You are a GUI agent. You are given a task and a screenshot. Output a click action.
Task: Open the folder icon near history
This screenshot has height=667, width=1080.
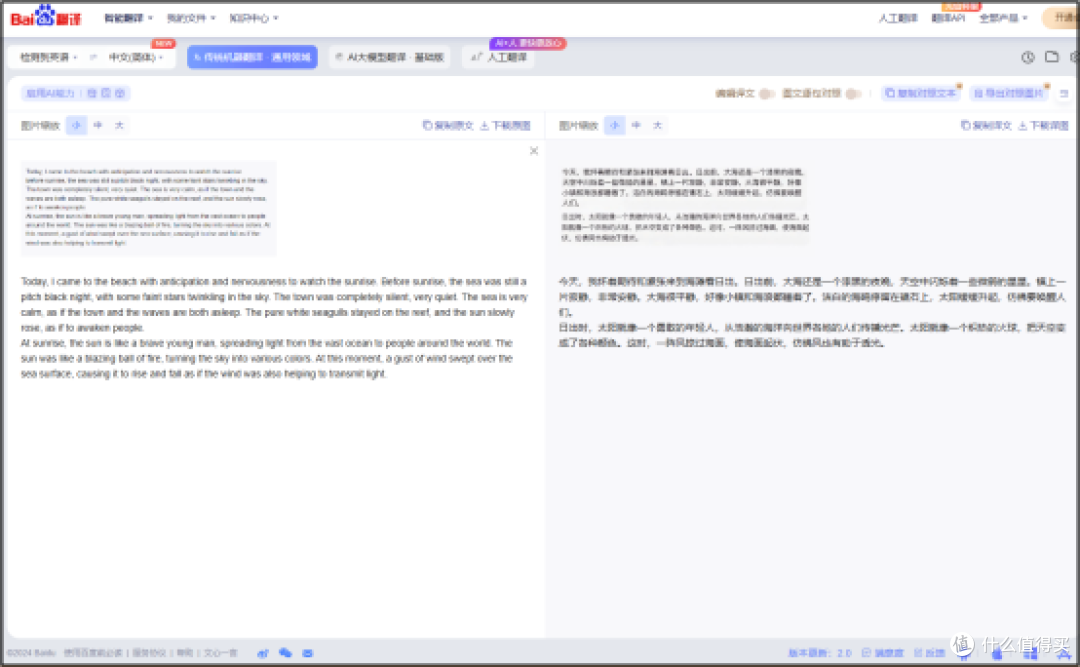coord(1051,57)
